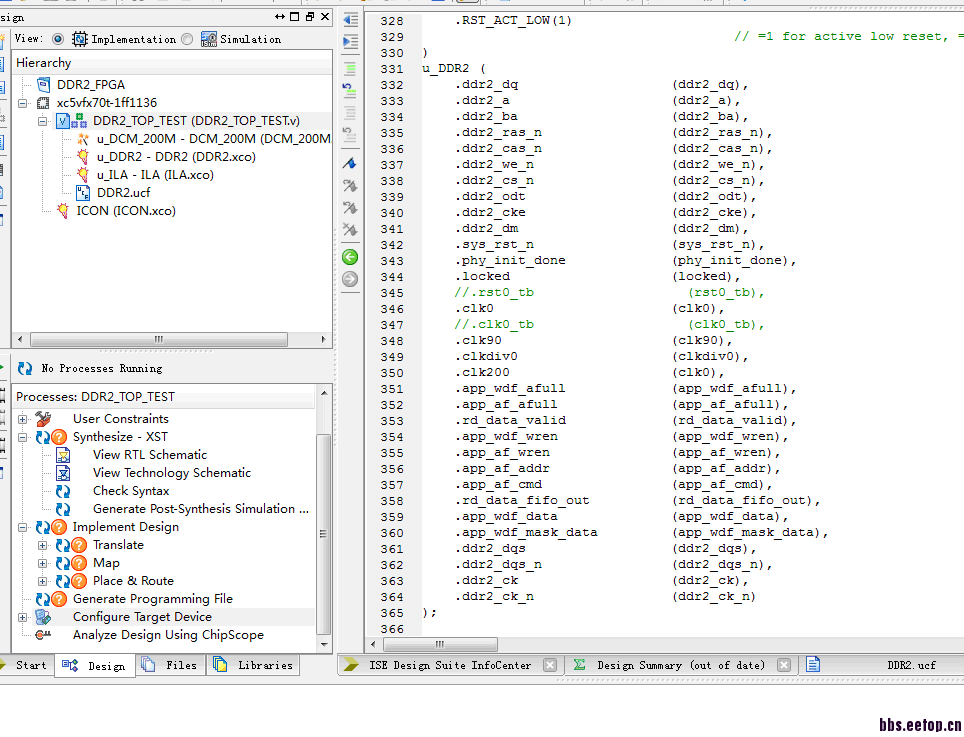Click the green back navigation arrow
The width and height of the screenshot is (964, 737).
click(x=350, y=257)
